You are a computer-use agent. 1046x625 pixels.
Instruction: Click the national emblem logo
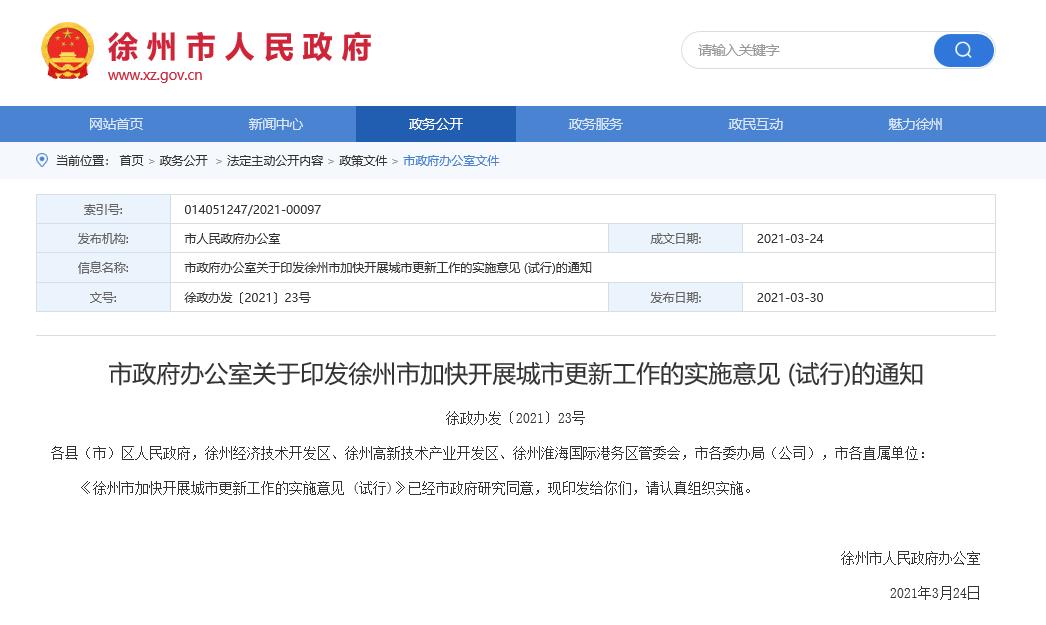67,51
